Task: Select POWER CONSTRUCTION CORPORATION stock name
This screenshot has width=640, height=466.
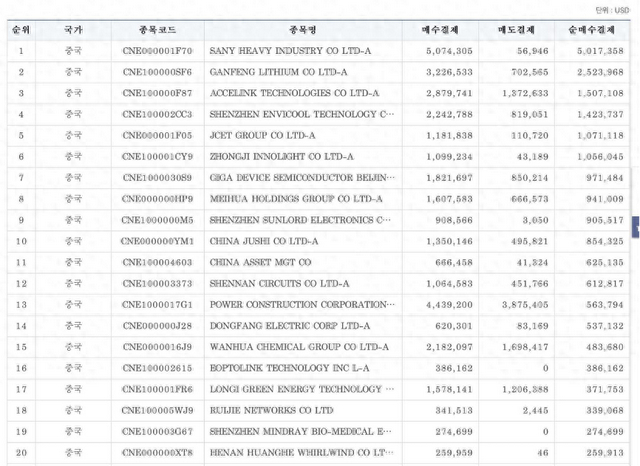Action: pyautogui.click(x=302, y=305)
